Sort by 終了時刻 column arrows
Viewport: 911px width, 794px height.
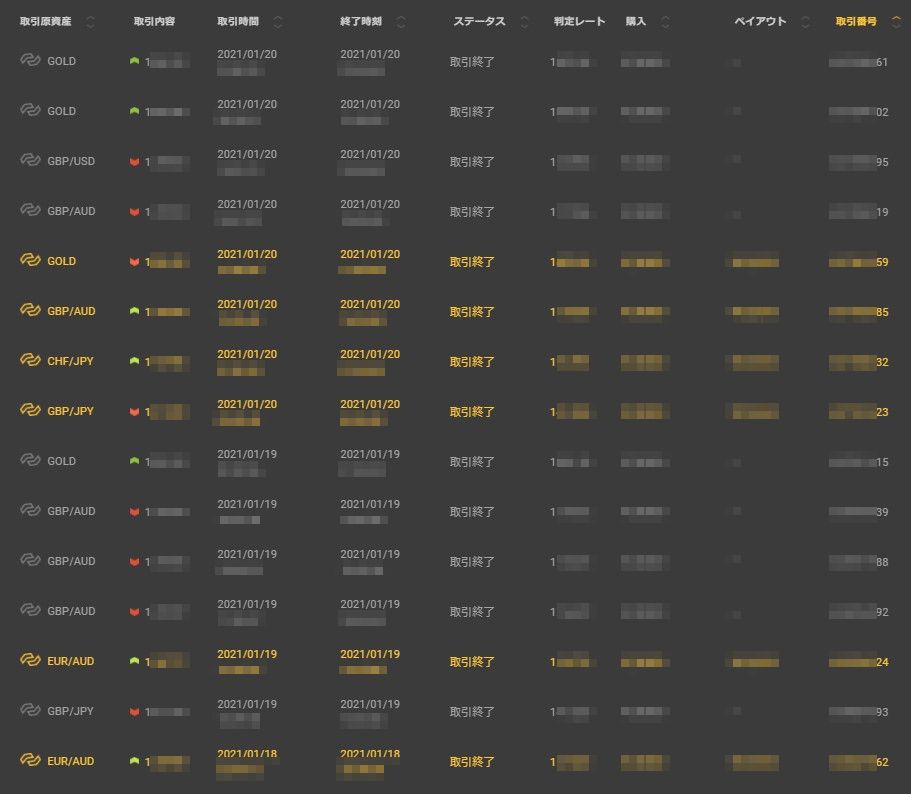401,22
